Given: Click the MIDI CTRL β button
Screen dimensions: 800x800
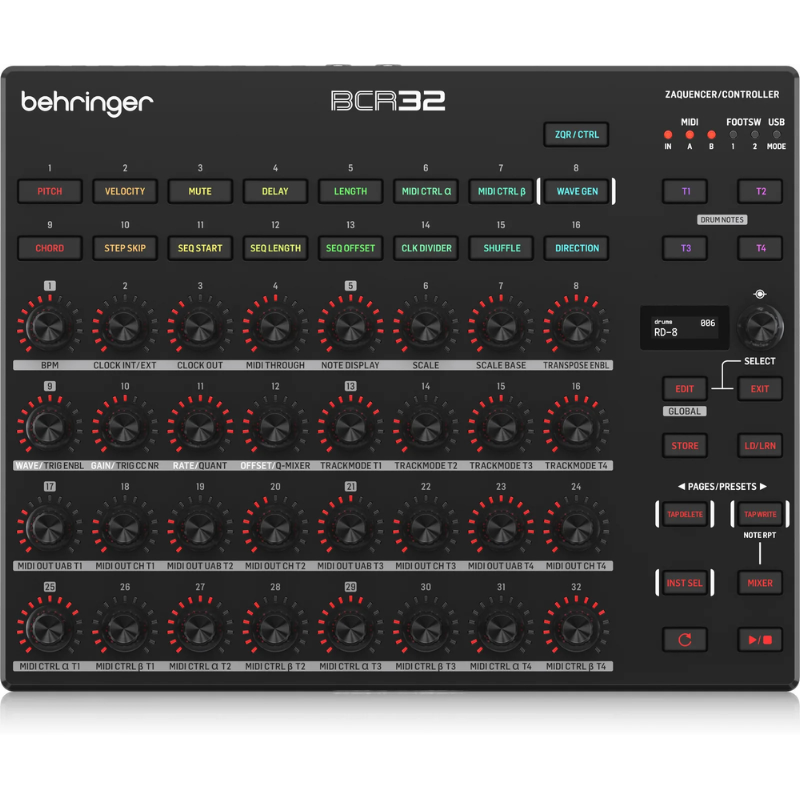Looking at the screenshot, I should pos(501,191).
